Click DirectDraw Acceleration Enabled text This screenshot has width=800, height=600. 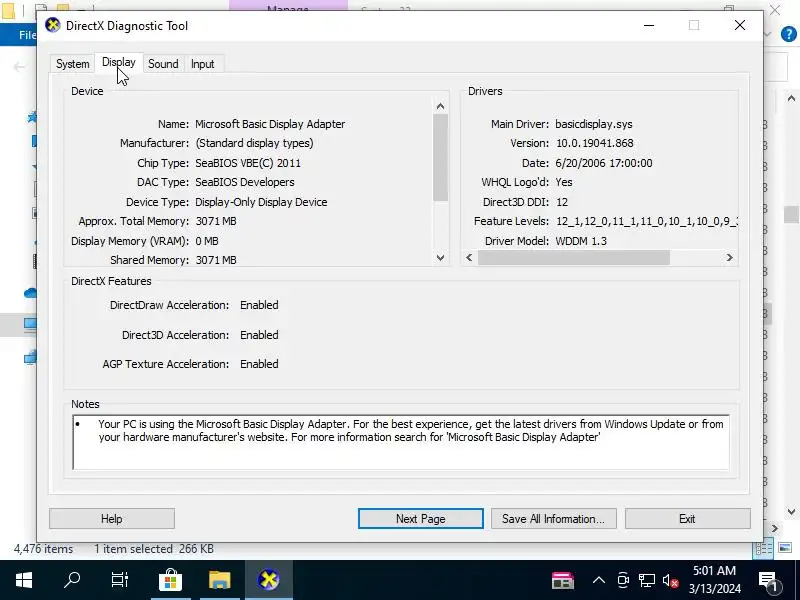coord(259,305)
